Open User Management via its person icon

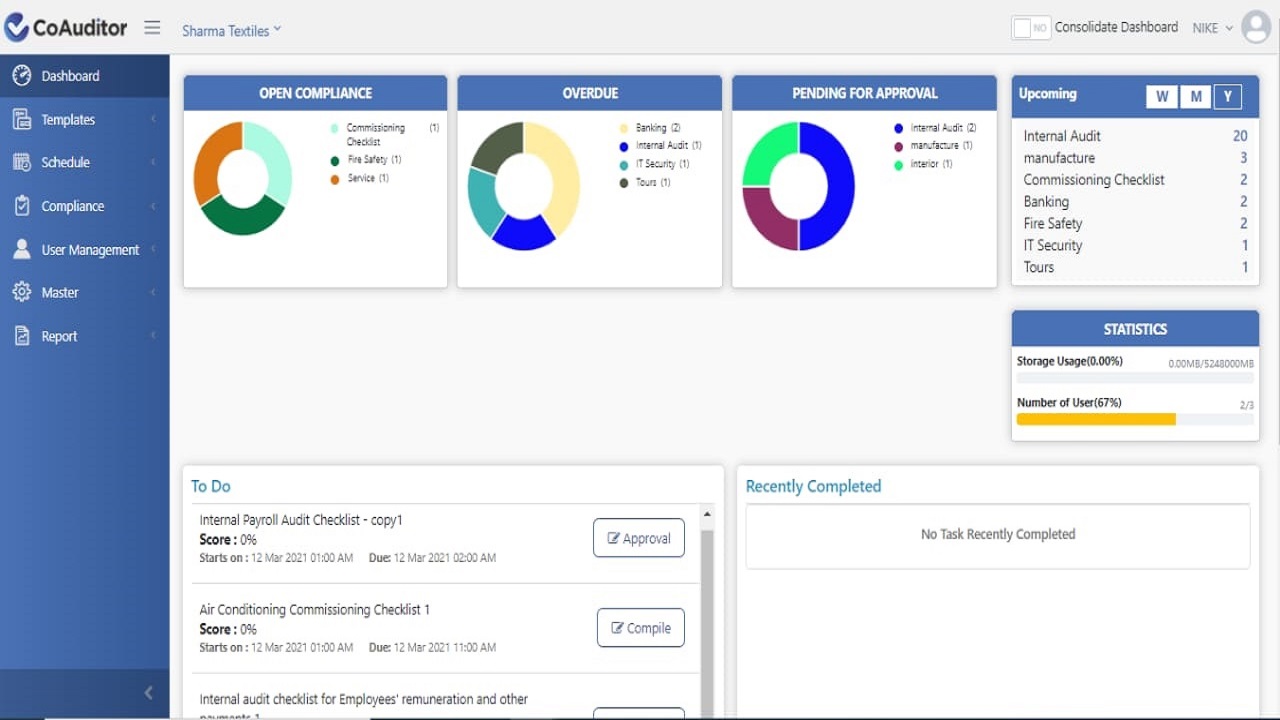(21, 249)
